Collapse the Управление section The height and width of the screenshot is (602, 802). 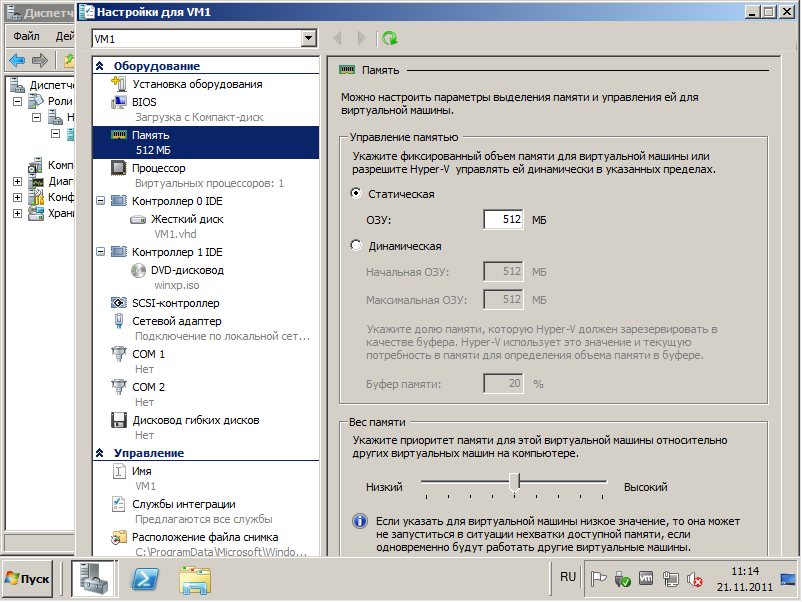pos(100,453)
